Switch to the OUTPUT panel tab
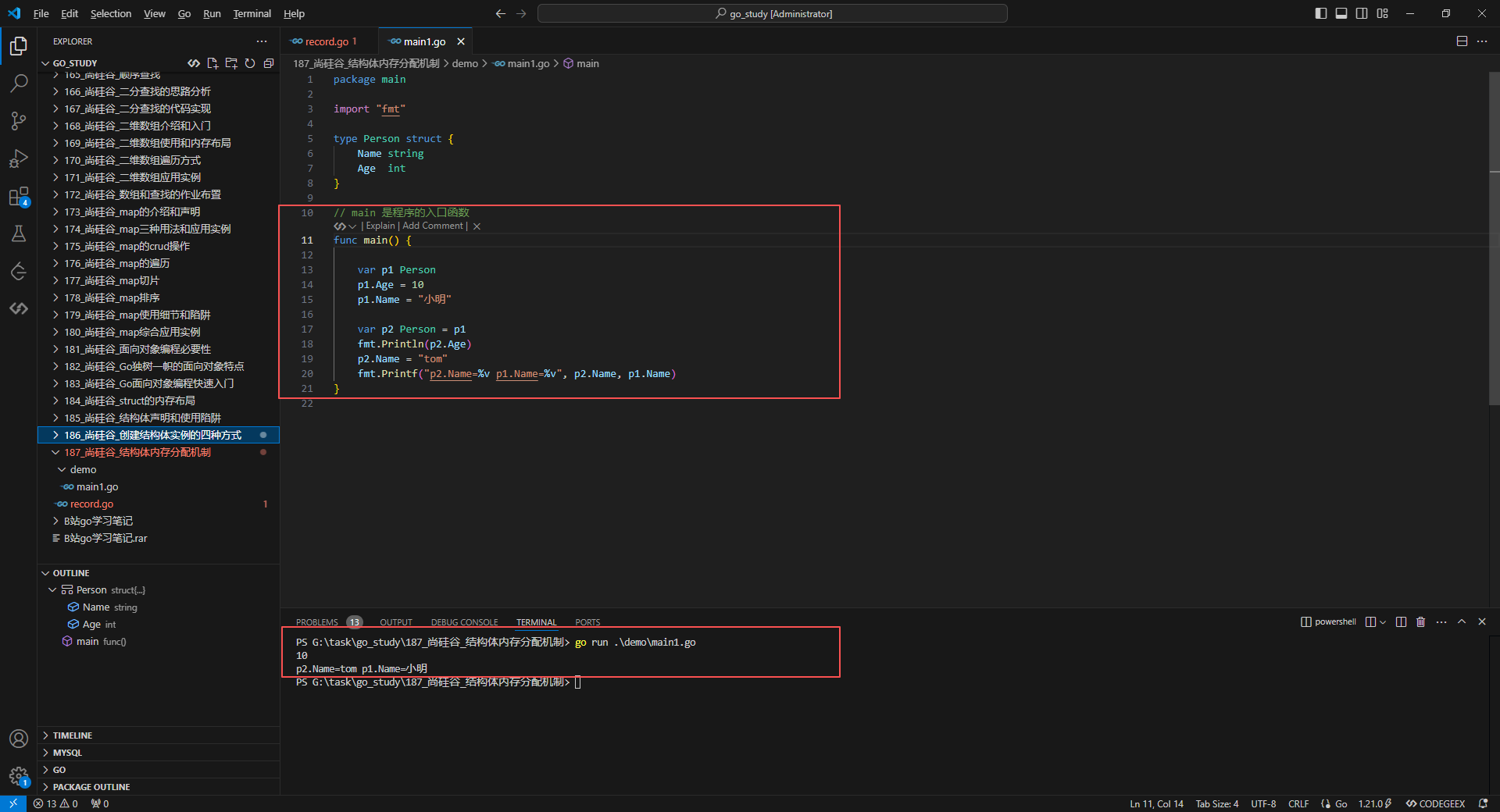1500x812 pixels. (396, 622)
